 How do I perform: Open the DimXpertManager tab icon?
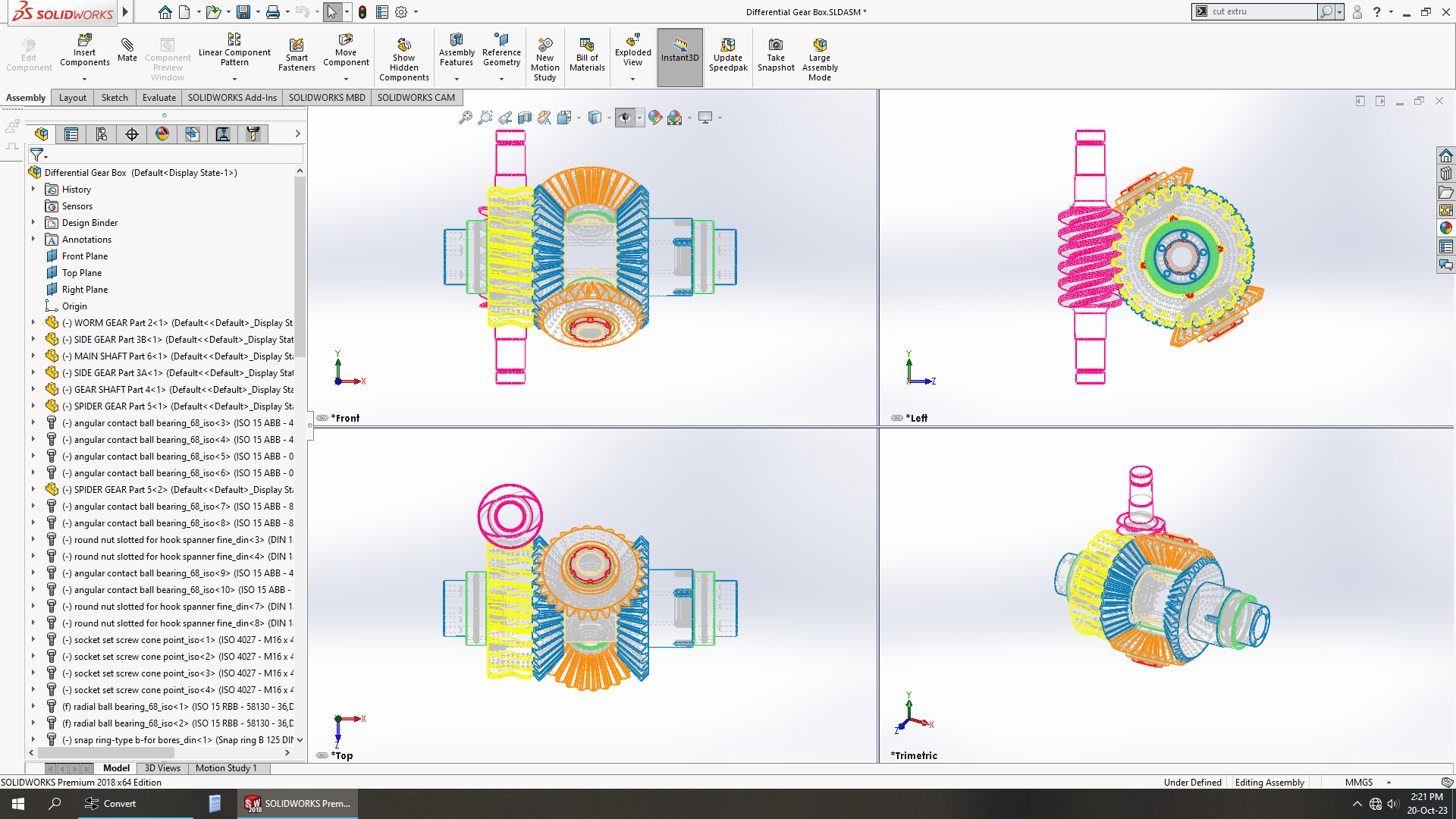[x=132, y=134]
